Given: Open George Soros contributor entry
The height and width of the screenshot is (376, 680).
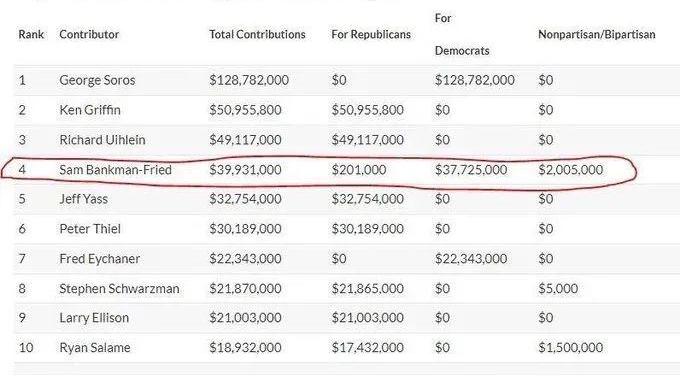Looking at the screenshot, I should point(97,80).
